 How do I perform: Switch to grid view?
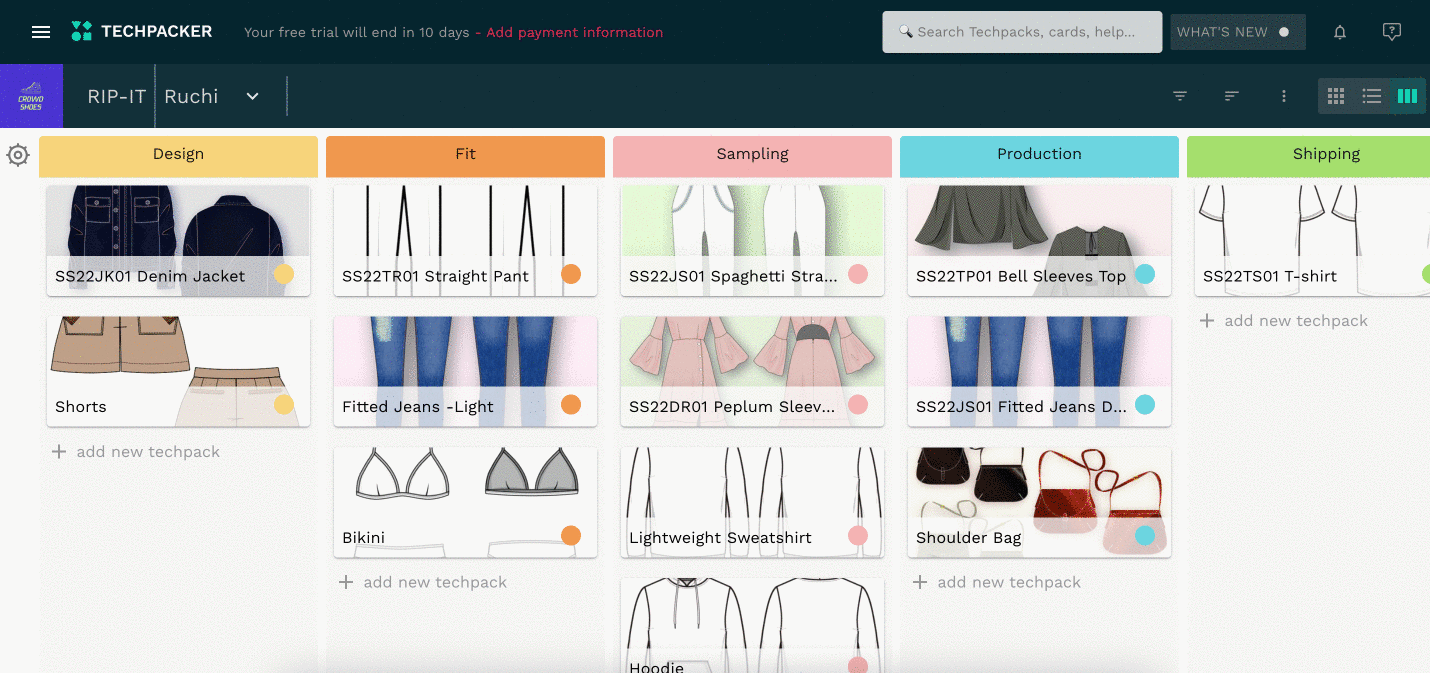1336,96
